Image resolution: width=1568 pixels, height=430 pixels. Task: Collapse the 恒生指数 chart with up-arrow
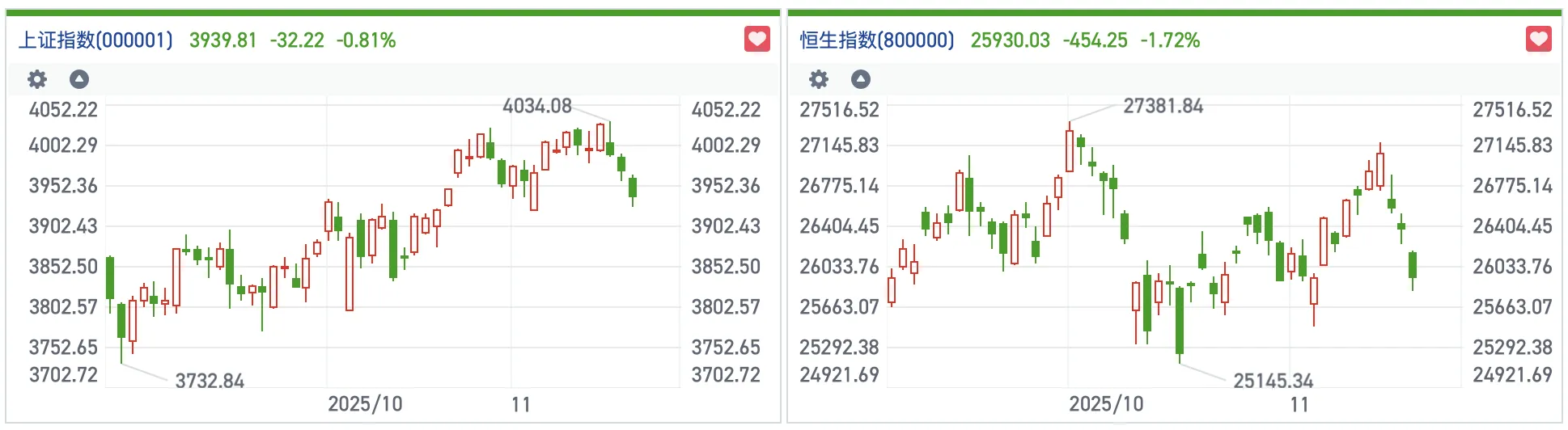pyautogui.click(x=861, y=79)
